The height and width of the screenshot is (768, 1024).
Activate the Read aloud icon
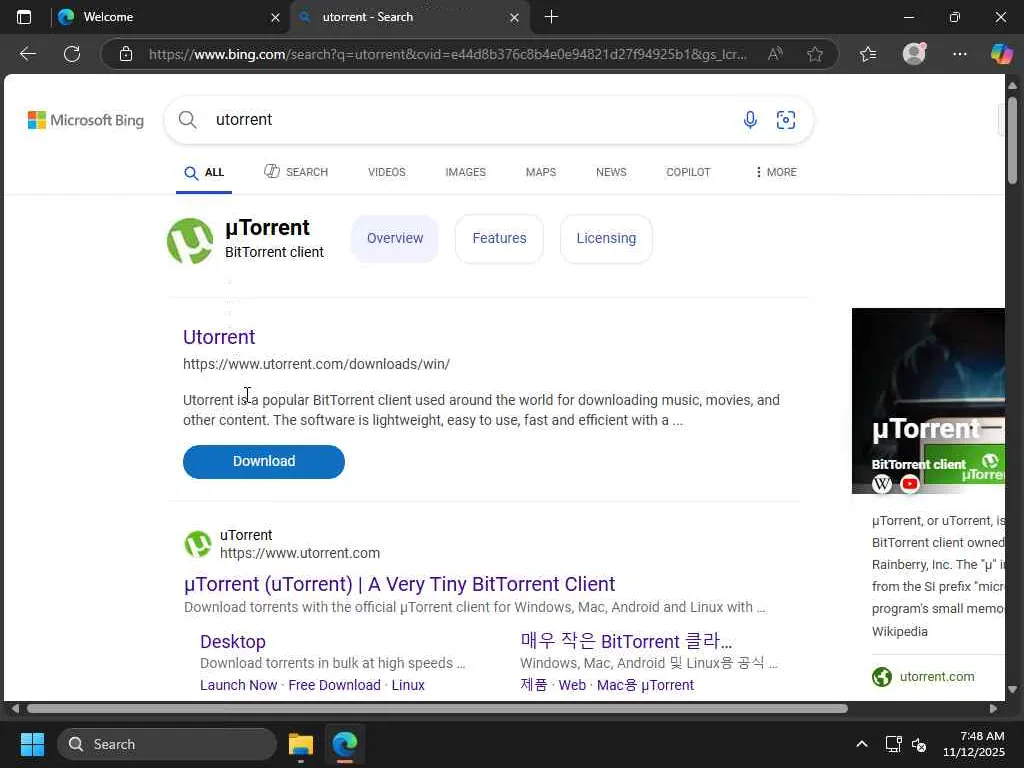coord(775,54)
